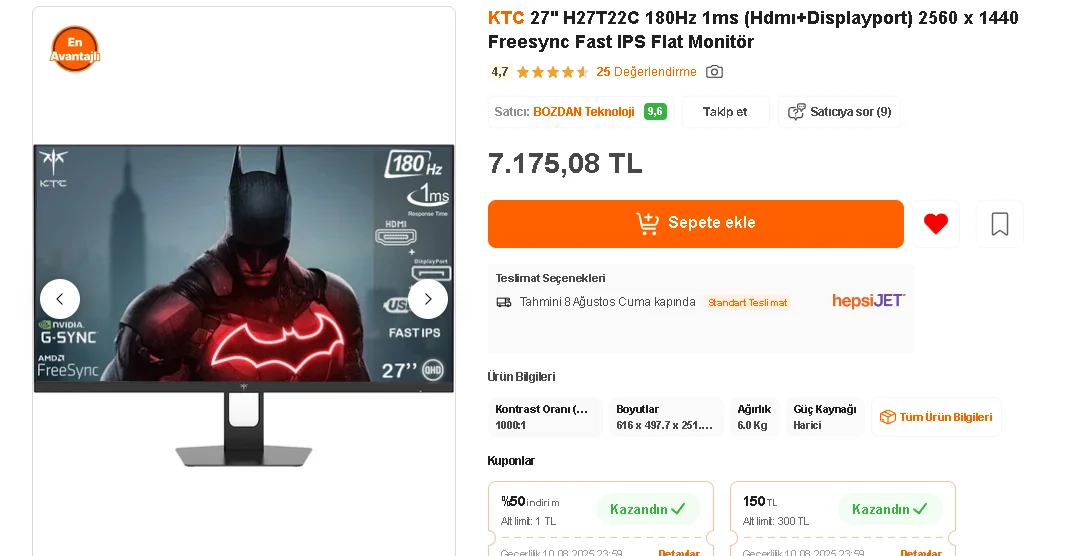Open photo reviews camera icon
The image size is (1090, 556).
[714, 72]
